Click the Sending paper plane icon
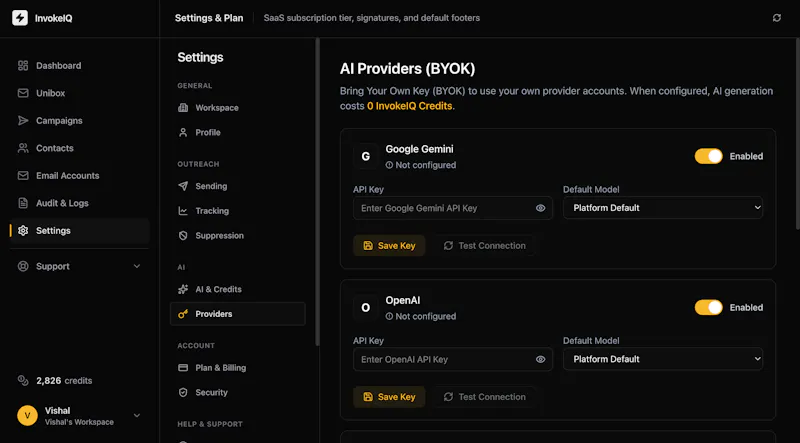 183,186
